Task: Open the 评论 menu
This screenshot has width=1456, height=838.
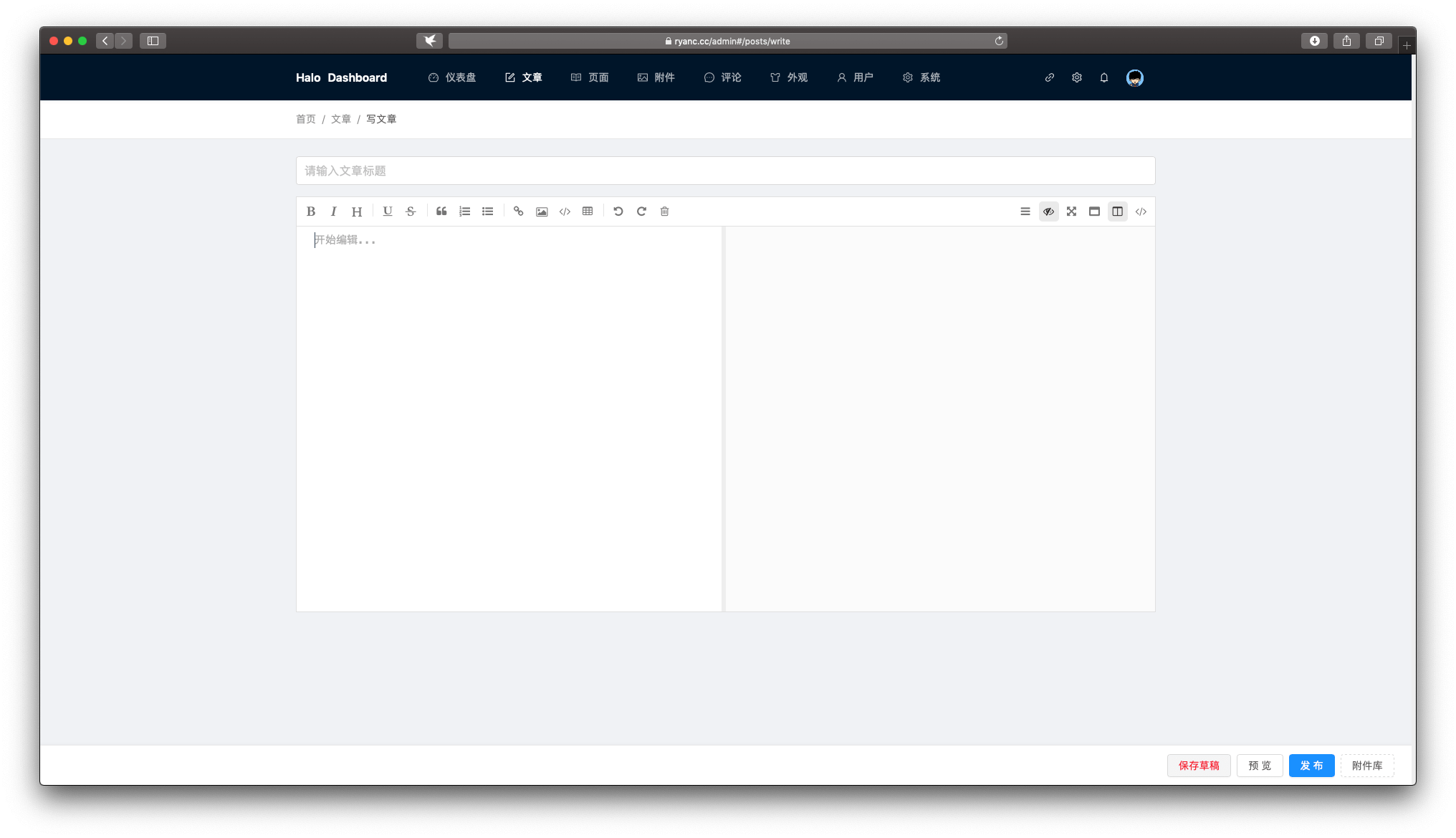Action: pyautogui.click(x=722, y=77)
